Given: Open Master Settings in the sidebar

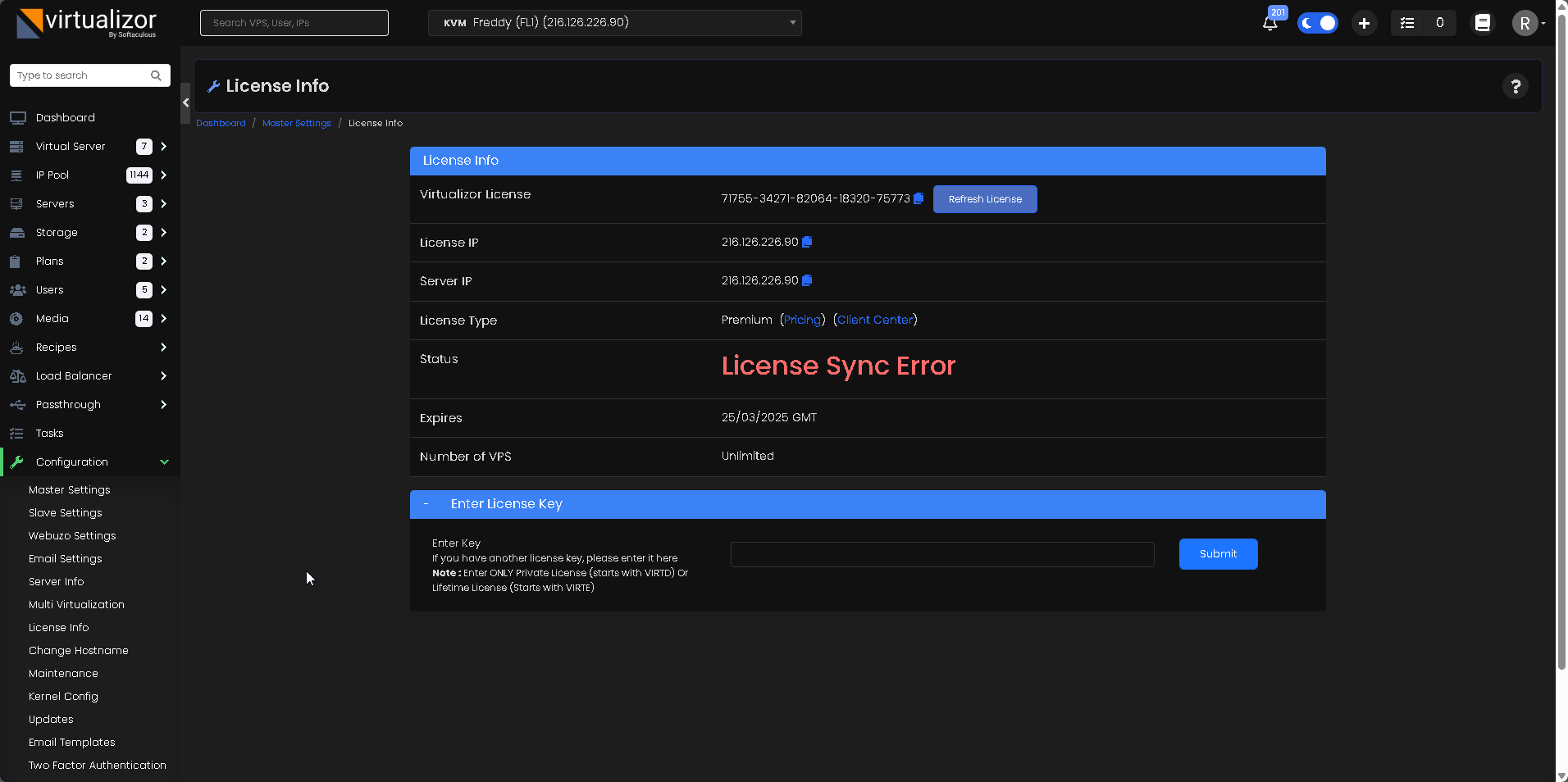Looking at the screenshot, I should coord(69,490).
